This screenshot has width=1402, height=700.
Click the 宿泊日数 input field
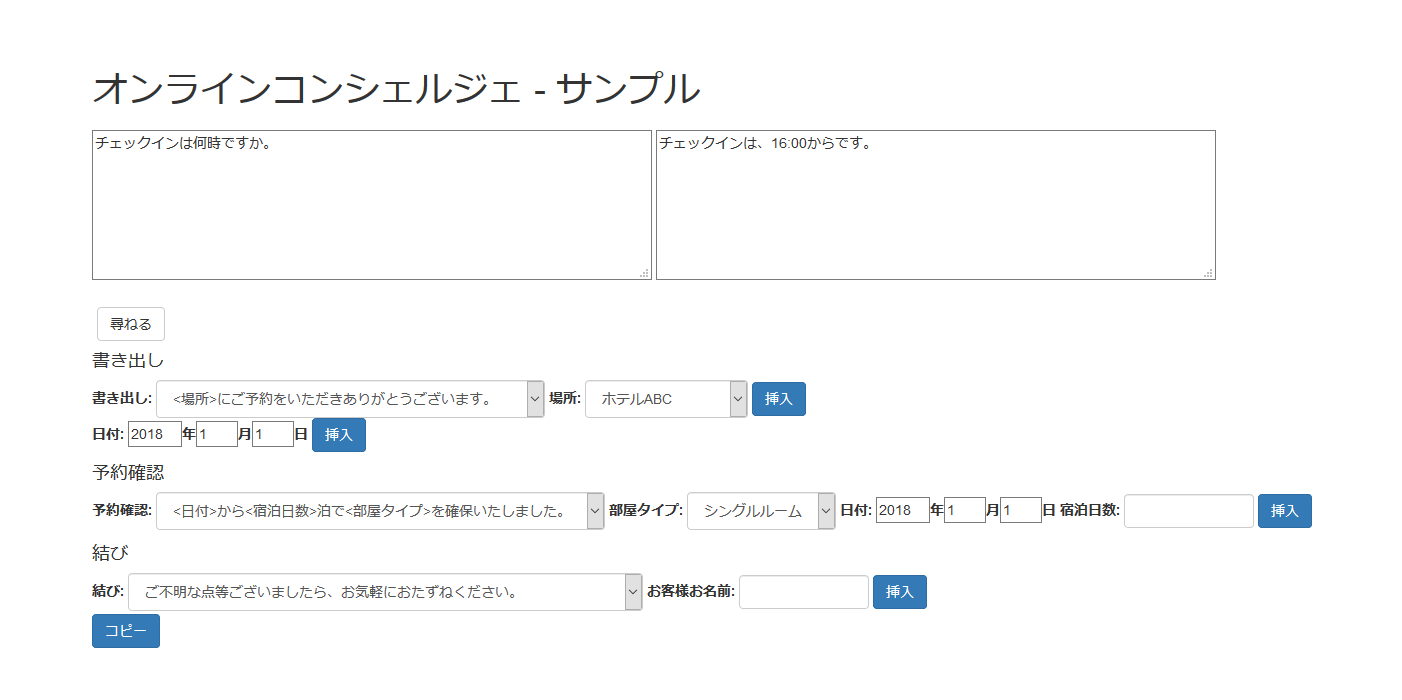point(1189,511)
